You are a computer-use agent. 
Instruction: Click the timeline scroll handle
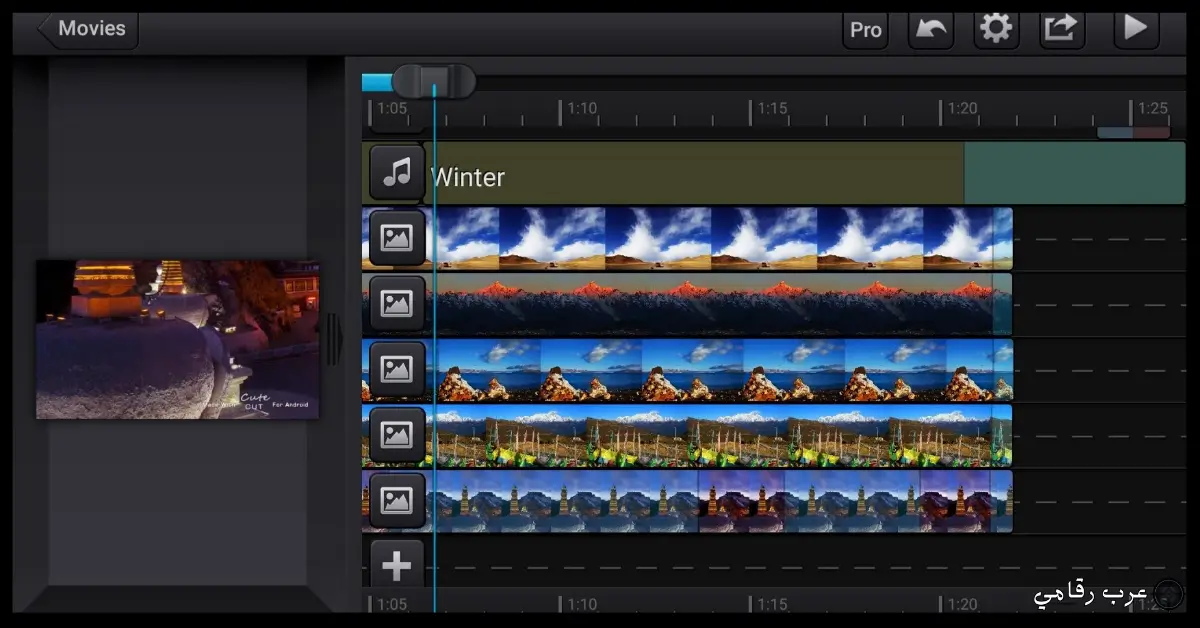(434, 81)
